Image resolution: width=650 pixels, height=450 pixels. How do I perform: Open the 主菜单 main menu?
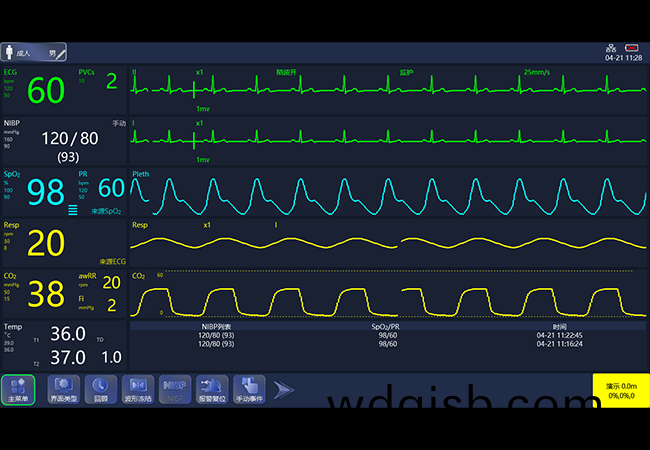(18, 390)
